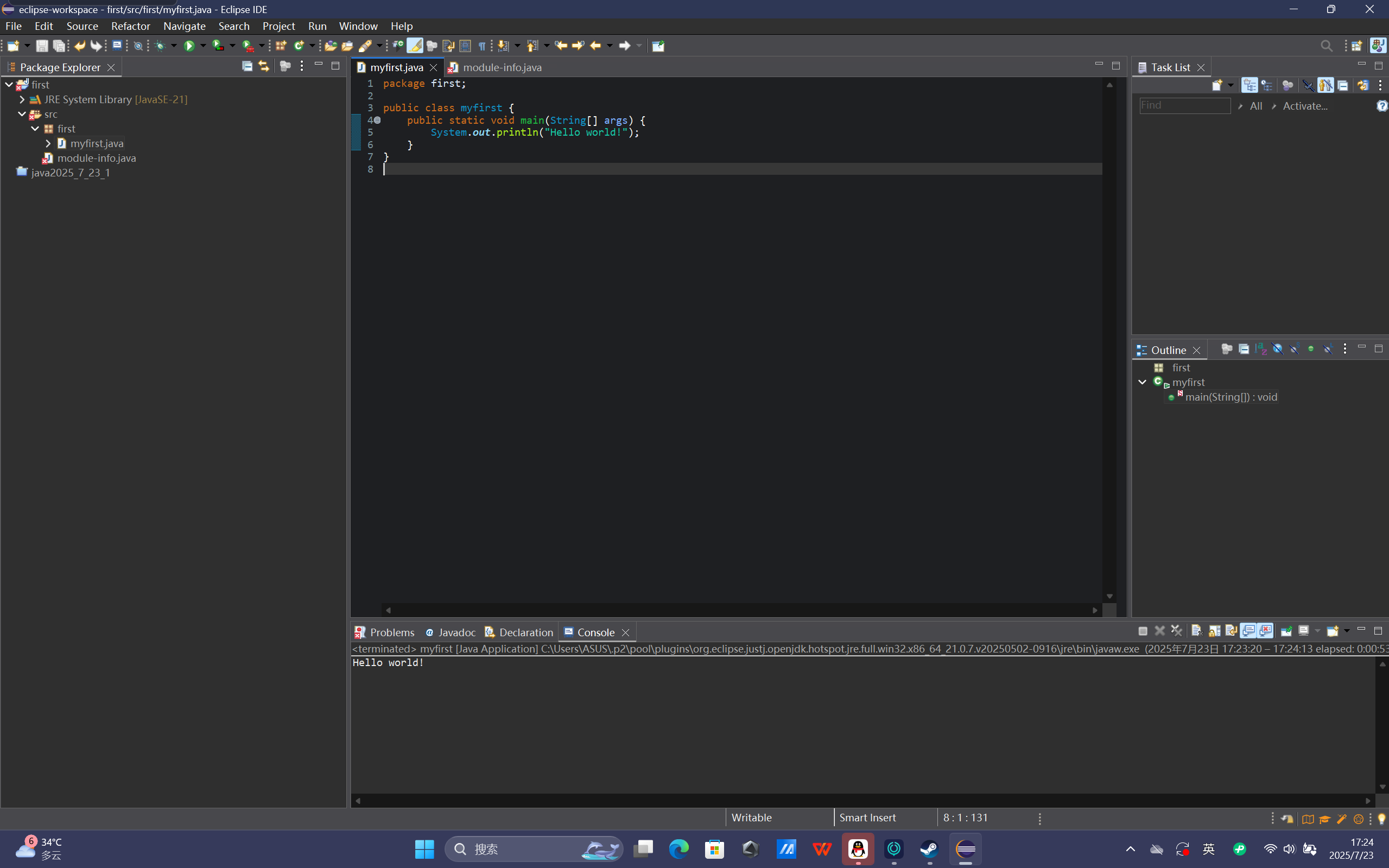Image resolution: width=1389 pixels, height=868 pixels.
Task: Open the Run button dropdown arrow
Action: pyautogui.click(x=203, y=46)
